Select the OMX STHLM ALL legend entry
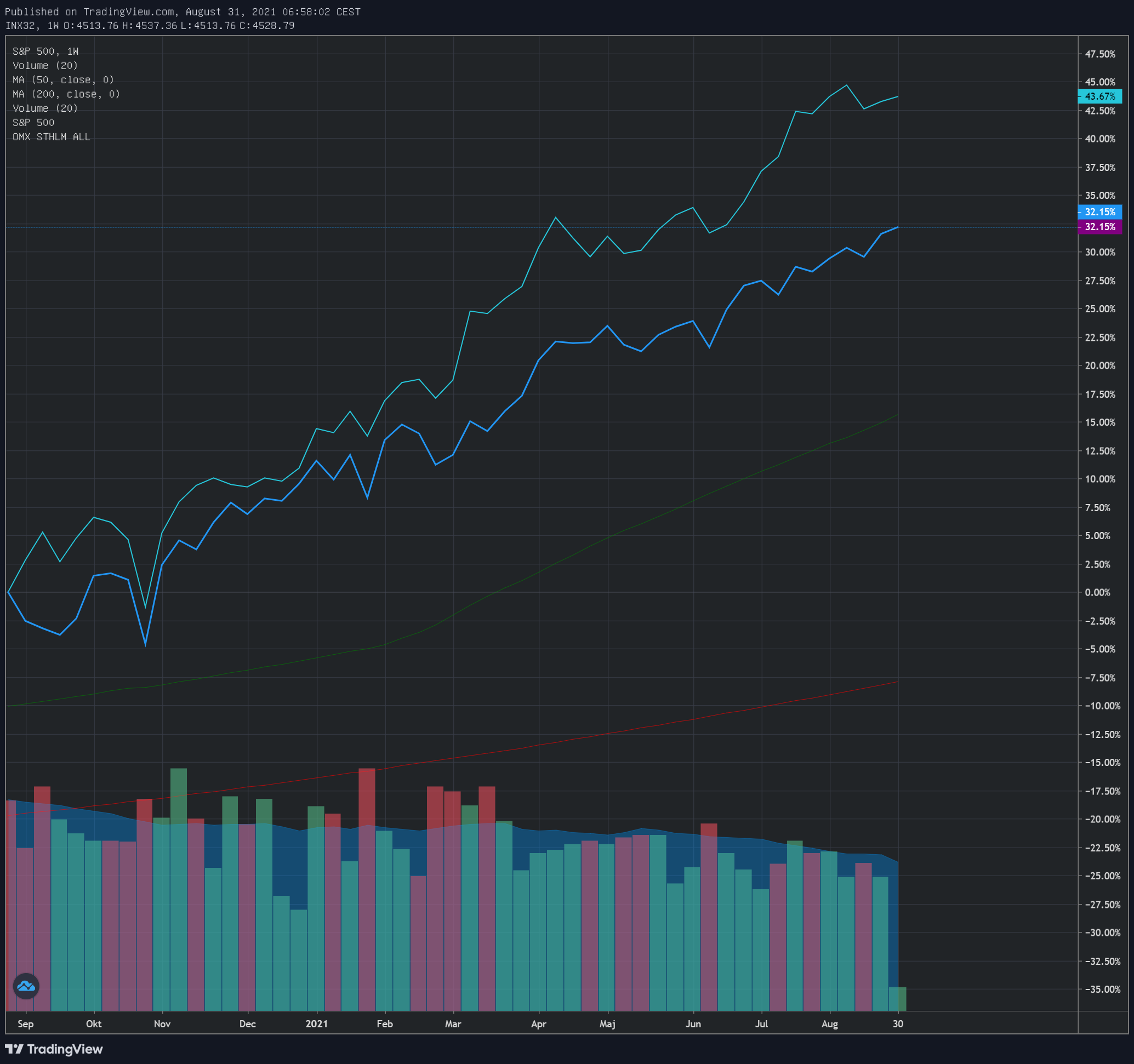Screen dimensions: 1134x1064 [52, 137]
